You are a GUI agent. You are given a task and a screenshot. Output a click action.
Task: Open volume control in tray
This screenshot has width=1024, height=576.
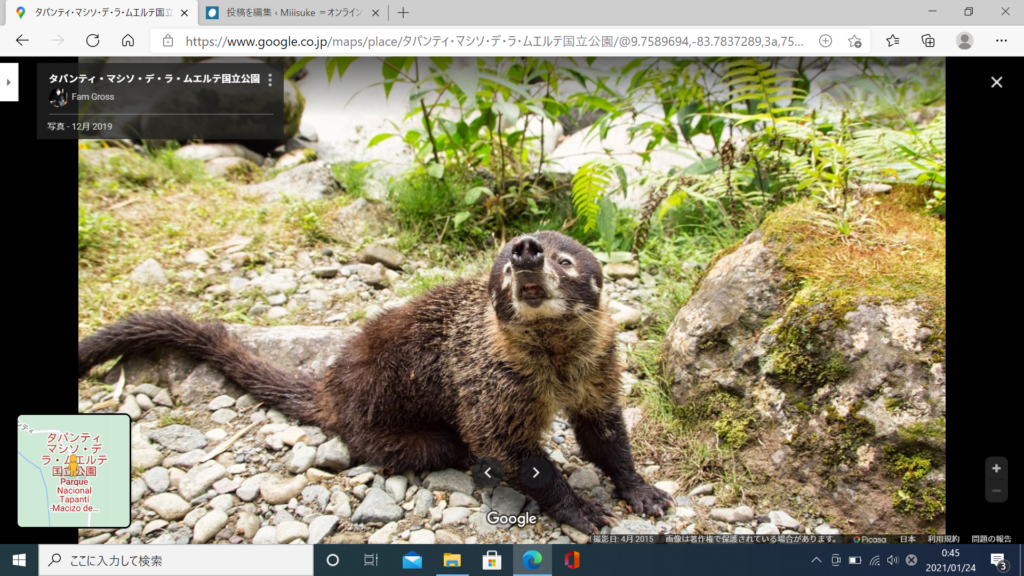pyautogui.click(x=892, y=560)
